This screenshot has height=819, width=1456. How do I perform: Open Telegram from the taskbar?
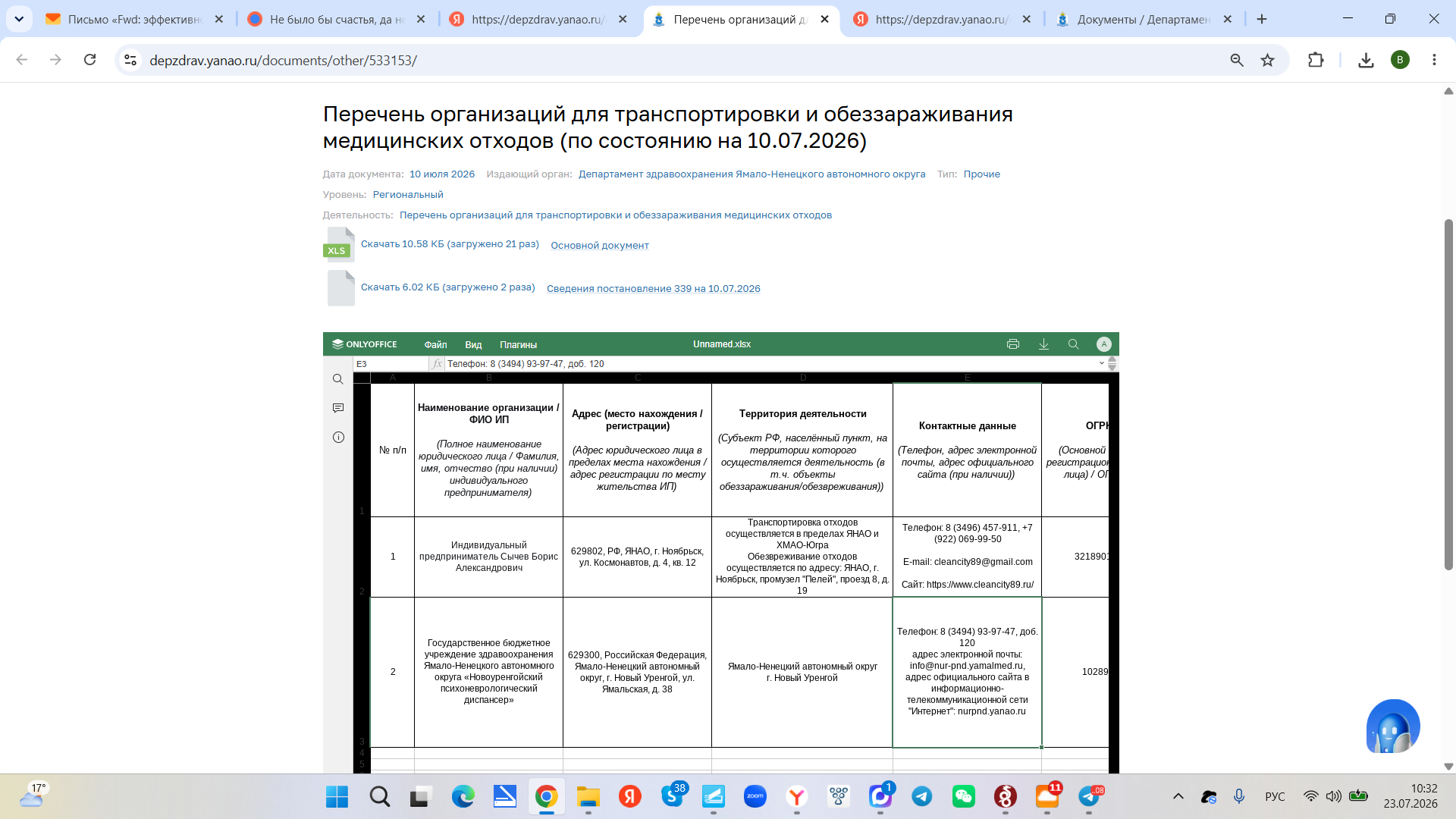pyautogui.click(x=922, y=796)
